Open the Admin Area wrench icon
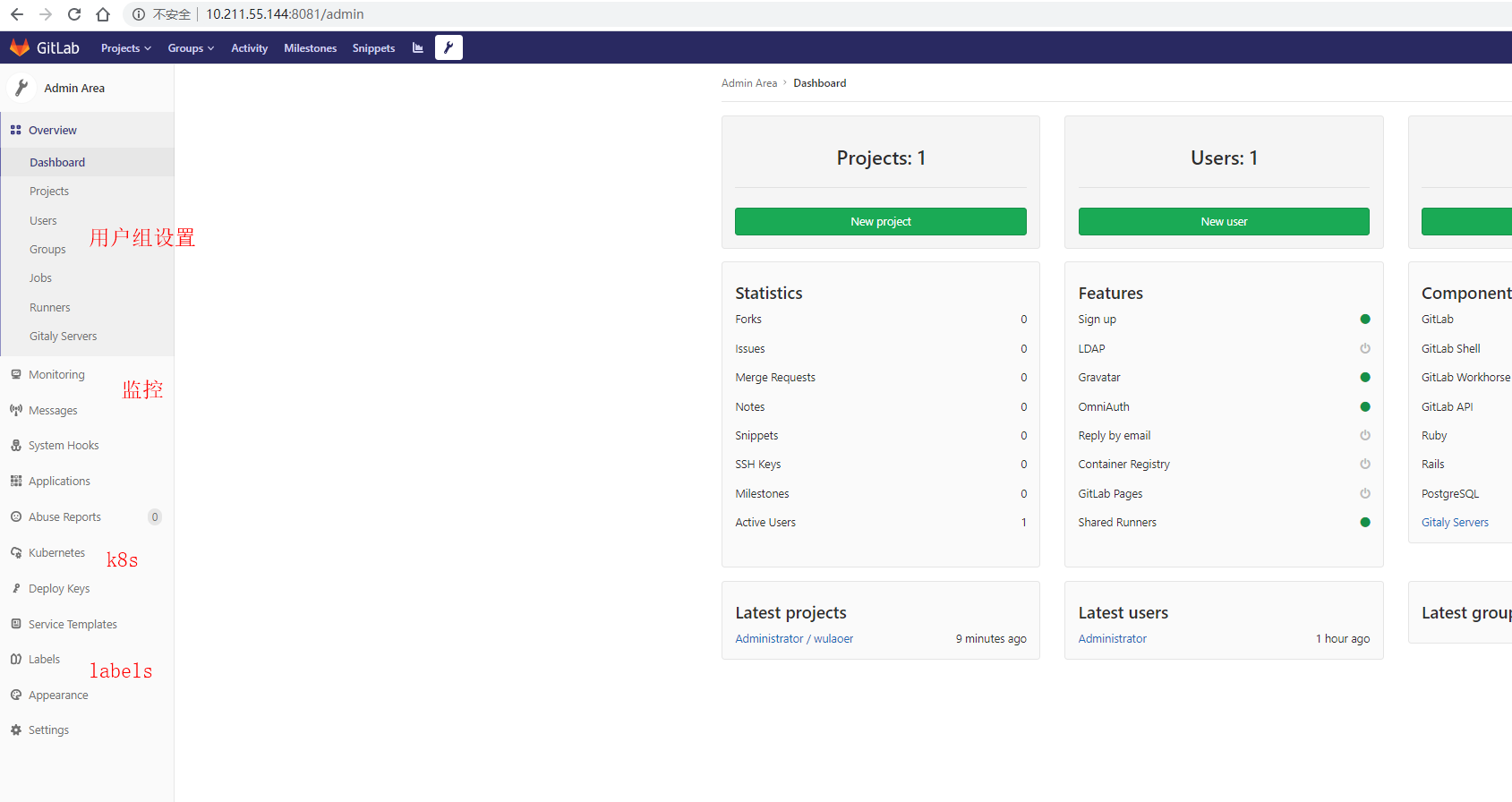Viewport: 1512px width, 802px height. point(448,47)
